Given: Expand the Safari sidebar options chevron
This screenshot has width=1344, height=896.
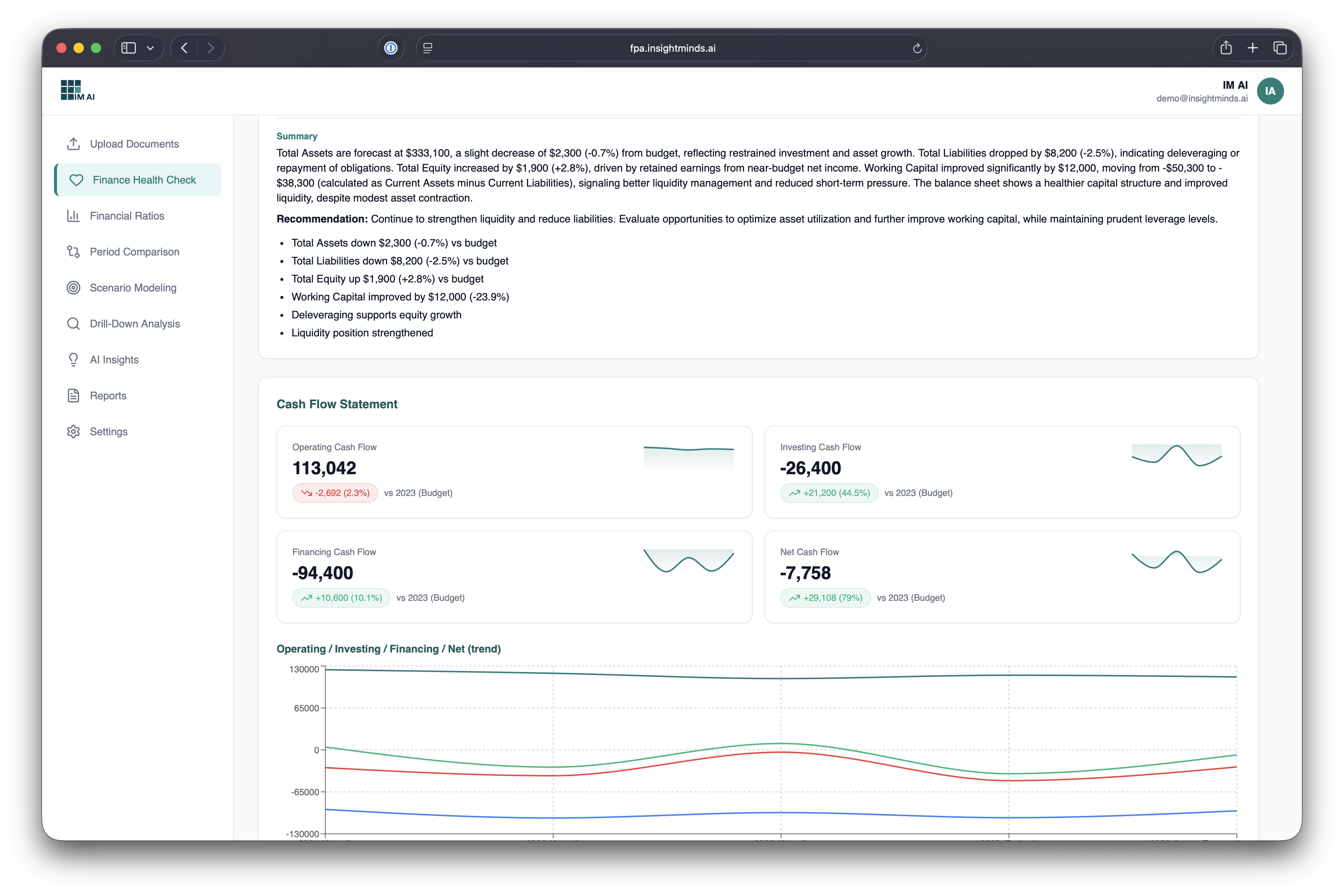Looking at the screenshot, I should (150, 48).
